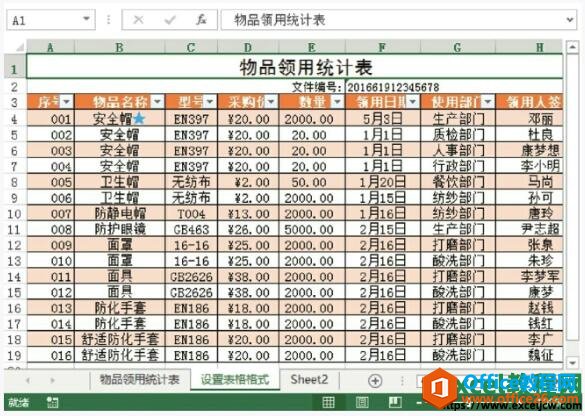Click price cell ¥13.00
585x416 pixels.
click(x=248, y=214)
